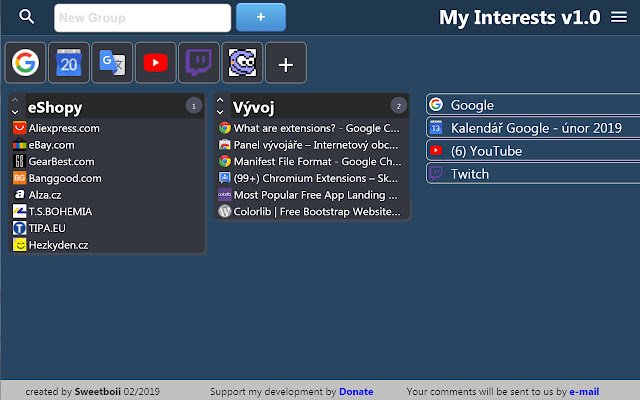Select the Twitch open tab entry
640x400 pixels.
tap(533, 173)
